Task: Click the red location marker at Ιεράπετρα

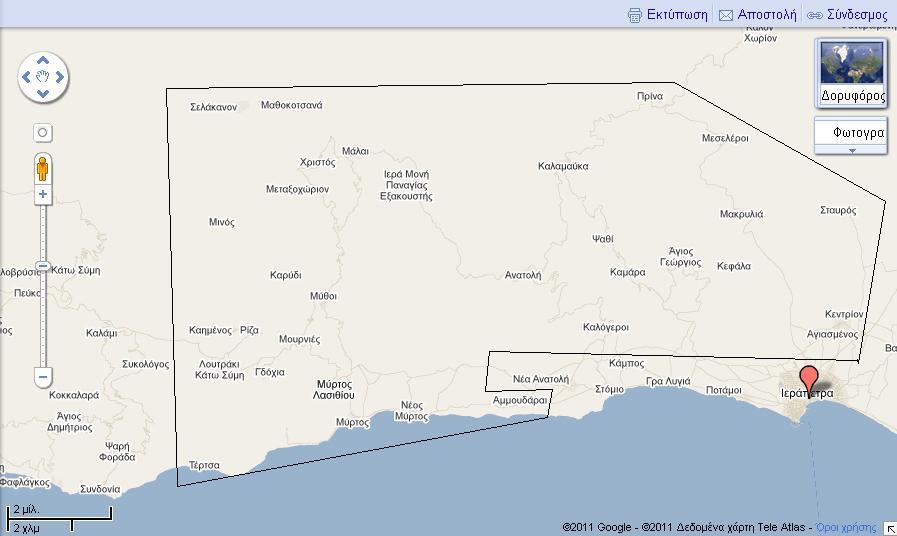Action: click(808, 380)
